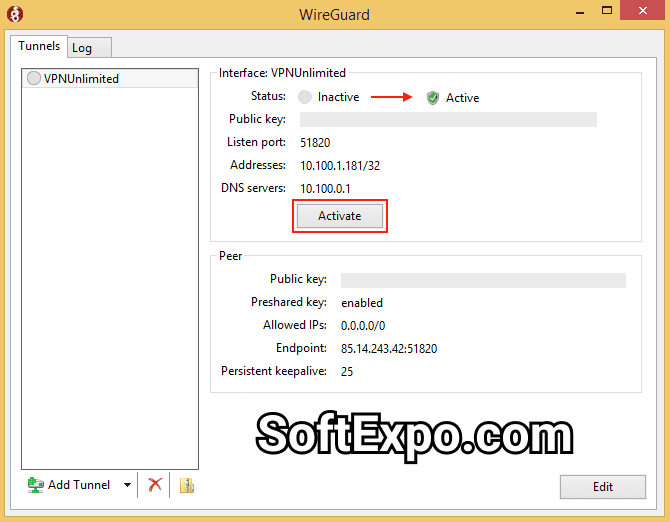Click the interface Public key field

click(x=448, y=120)
